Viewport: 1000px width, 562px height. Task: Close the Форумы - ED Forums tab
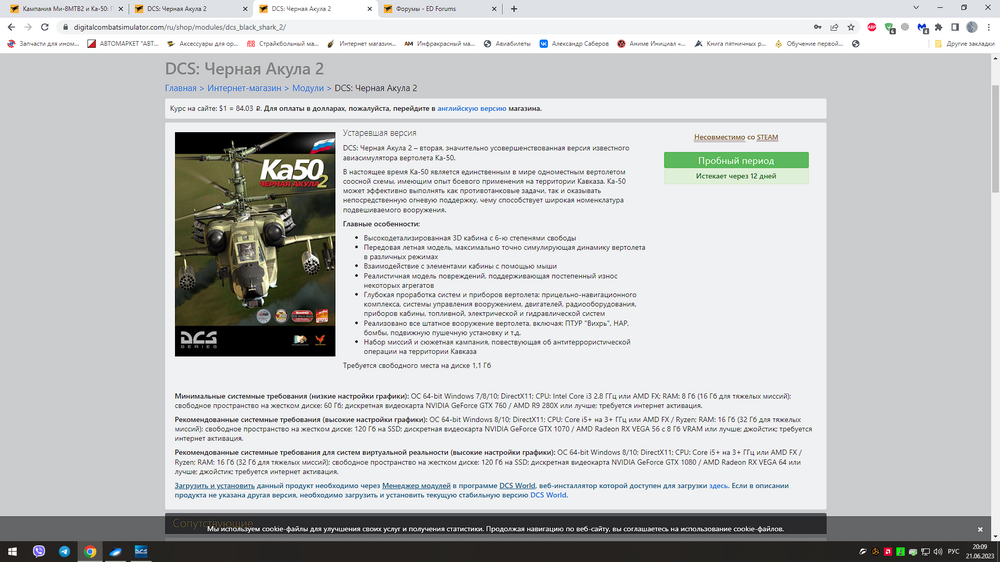[494, 9]
